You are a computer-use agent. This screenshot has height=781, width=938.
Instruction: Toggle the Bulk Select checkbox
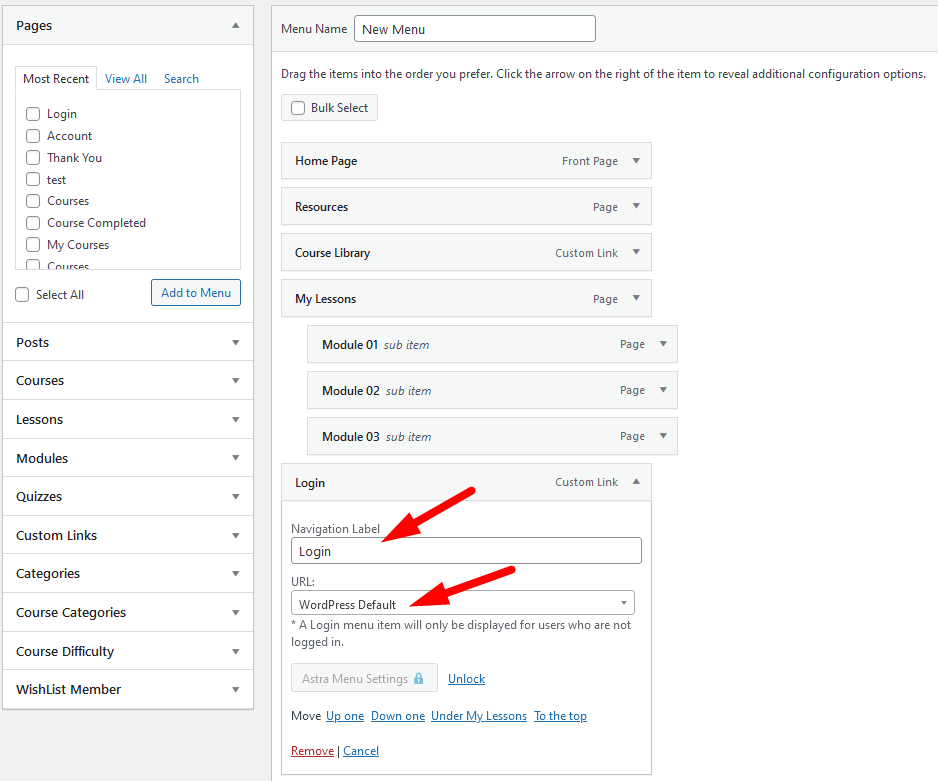[x=297, y=107]
